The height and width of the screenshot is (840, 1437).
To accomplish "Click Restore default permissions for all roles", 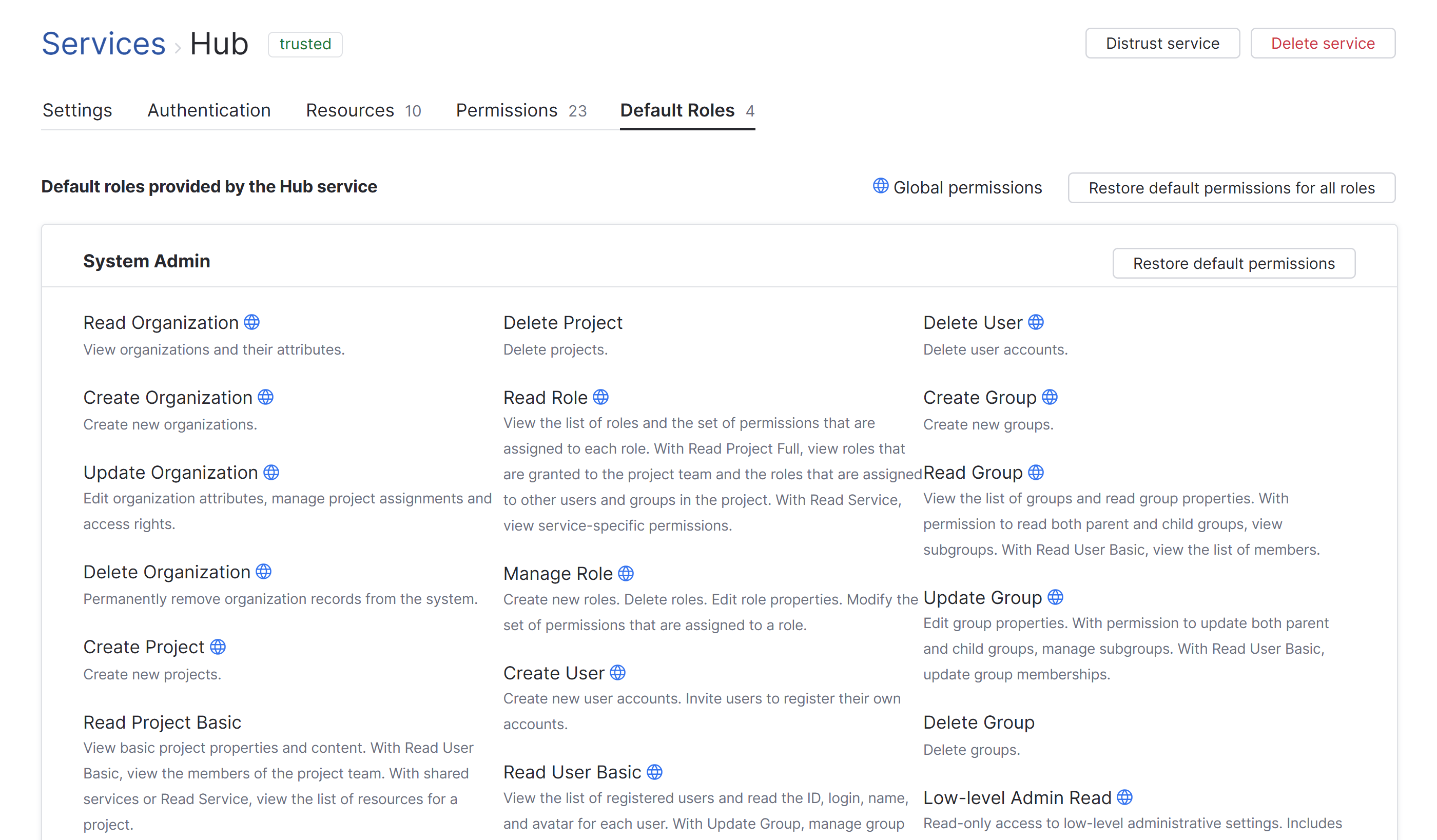I will [x=1231, y=188].
